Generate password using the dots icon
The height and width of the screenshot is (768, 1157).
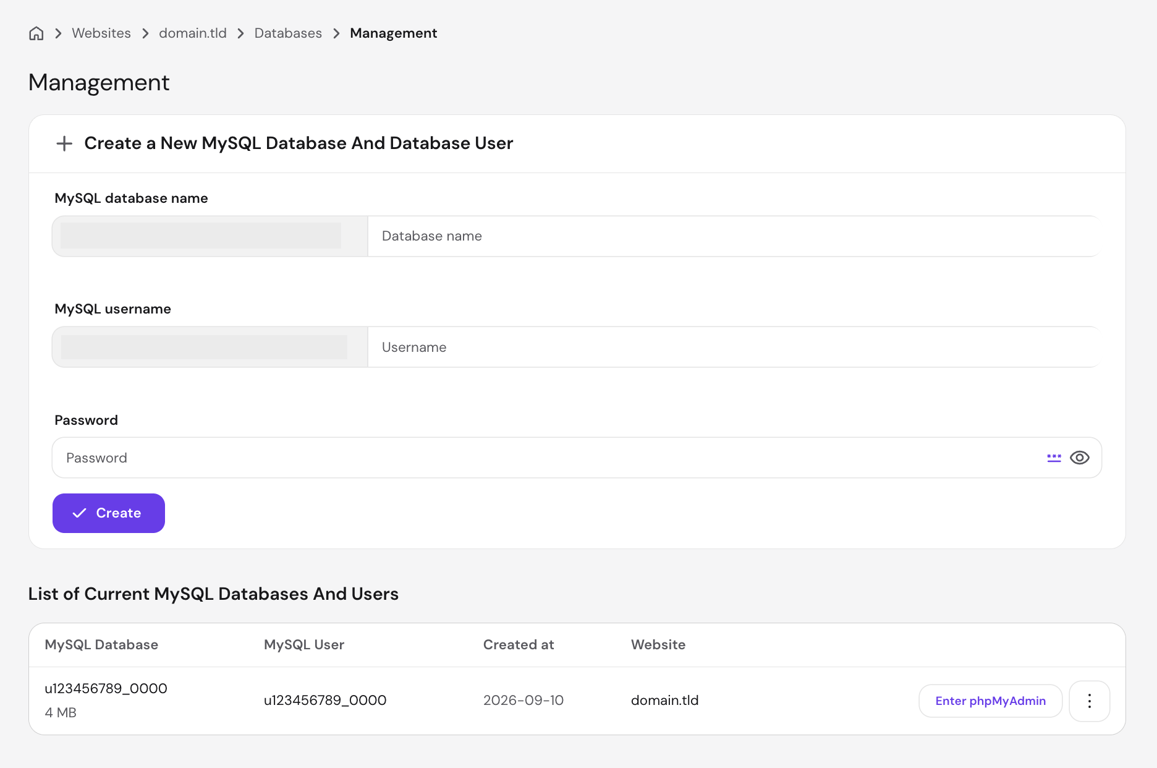(1054, 458)
